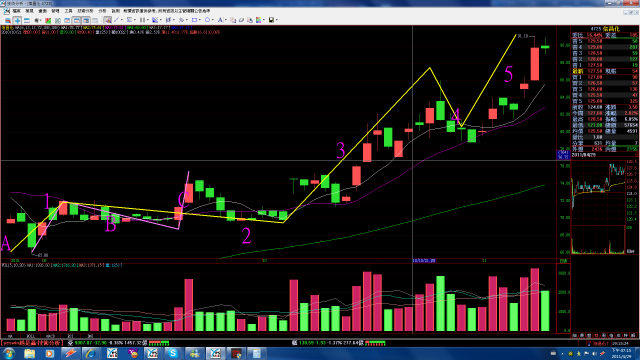This screenshot has height=360, width=640.
Task: Select the trend line drawing tool
Action: point(116,20)
